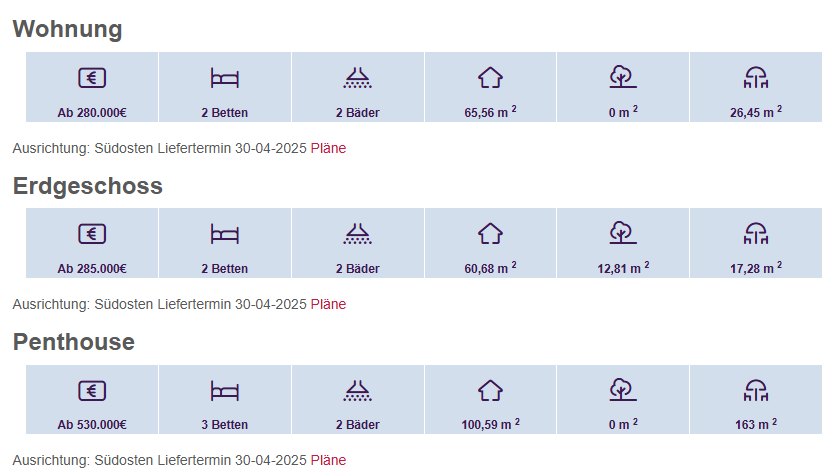Viewport: 832px width, 475px height.
Task: Click the garden tree icon for Erdgeschoss
Action: coord(622,233)
